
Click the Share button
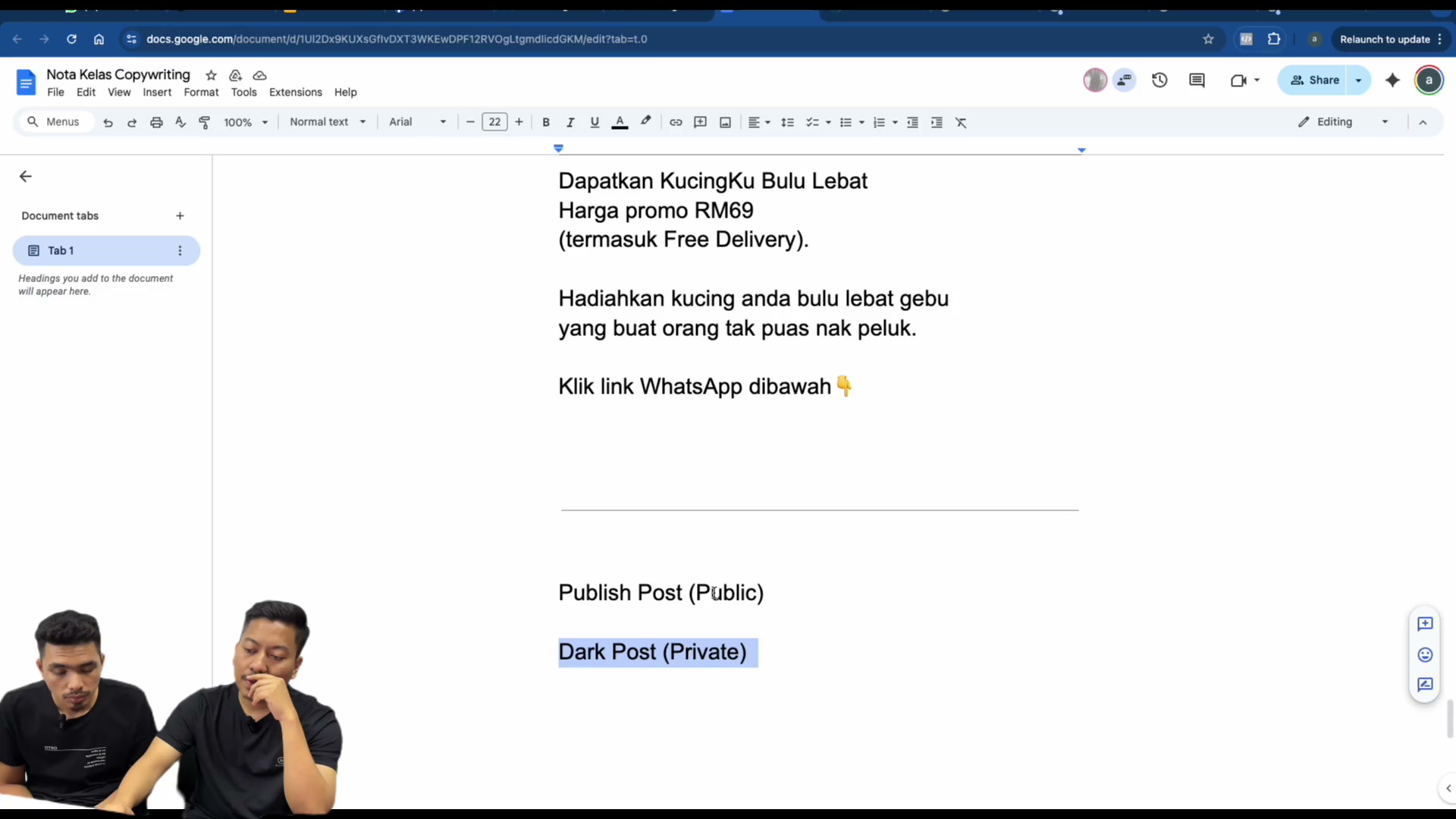pyautogui.click(x=1313, y=80)
